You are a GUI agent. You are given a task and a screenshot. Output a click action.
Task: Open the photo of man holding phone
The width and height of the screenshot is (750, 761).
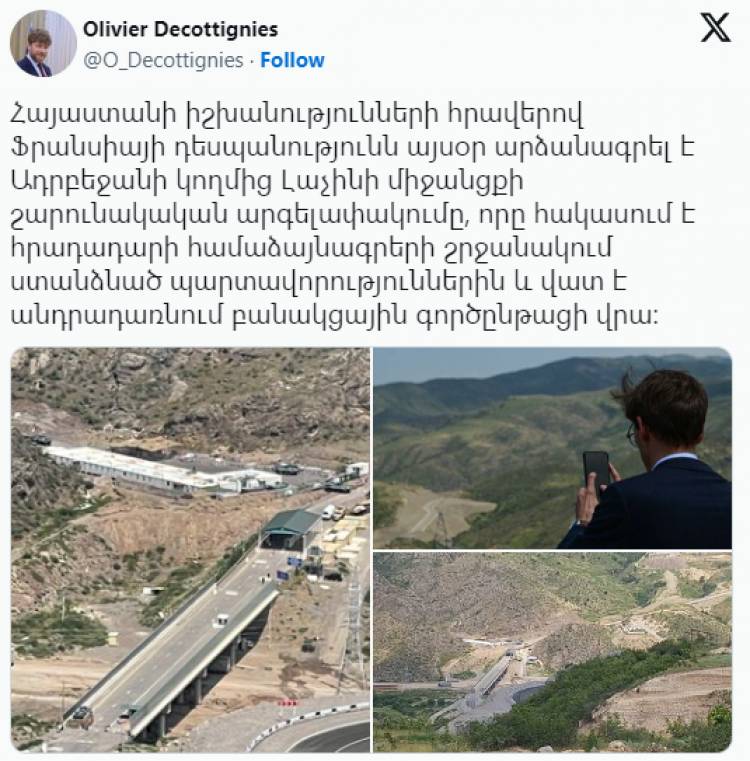tap(552, 448)
